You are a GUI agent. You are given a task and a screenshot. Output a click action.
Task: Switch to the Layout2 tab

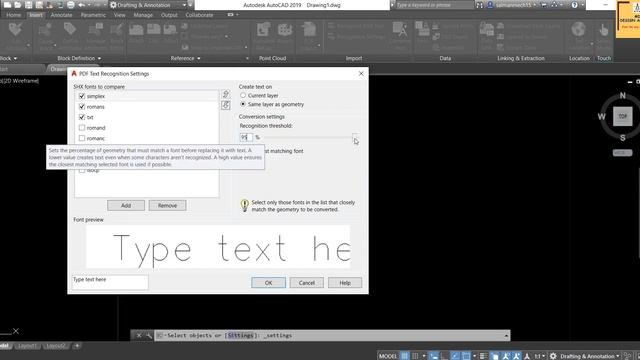(56, 346)
